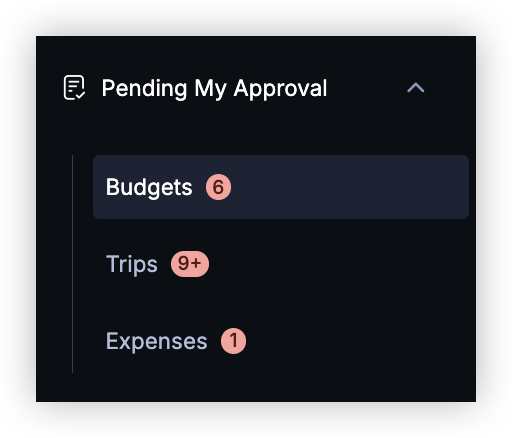Click the 9+ count badge beside Trips
The height and width of the screenshot is (438, 512).
pos(190,264)
